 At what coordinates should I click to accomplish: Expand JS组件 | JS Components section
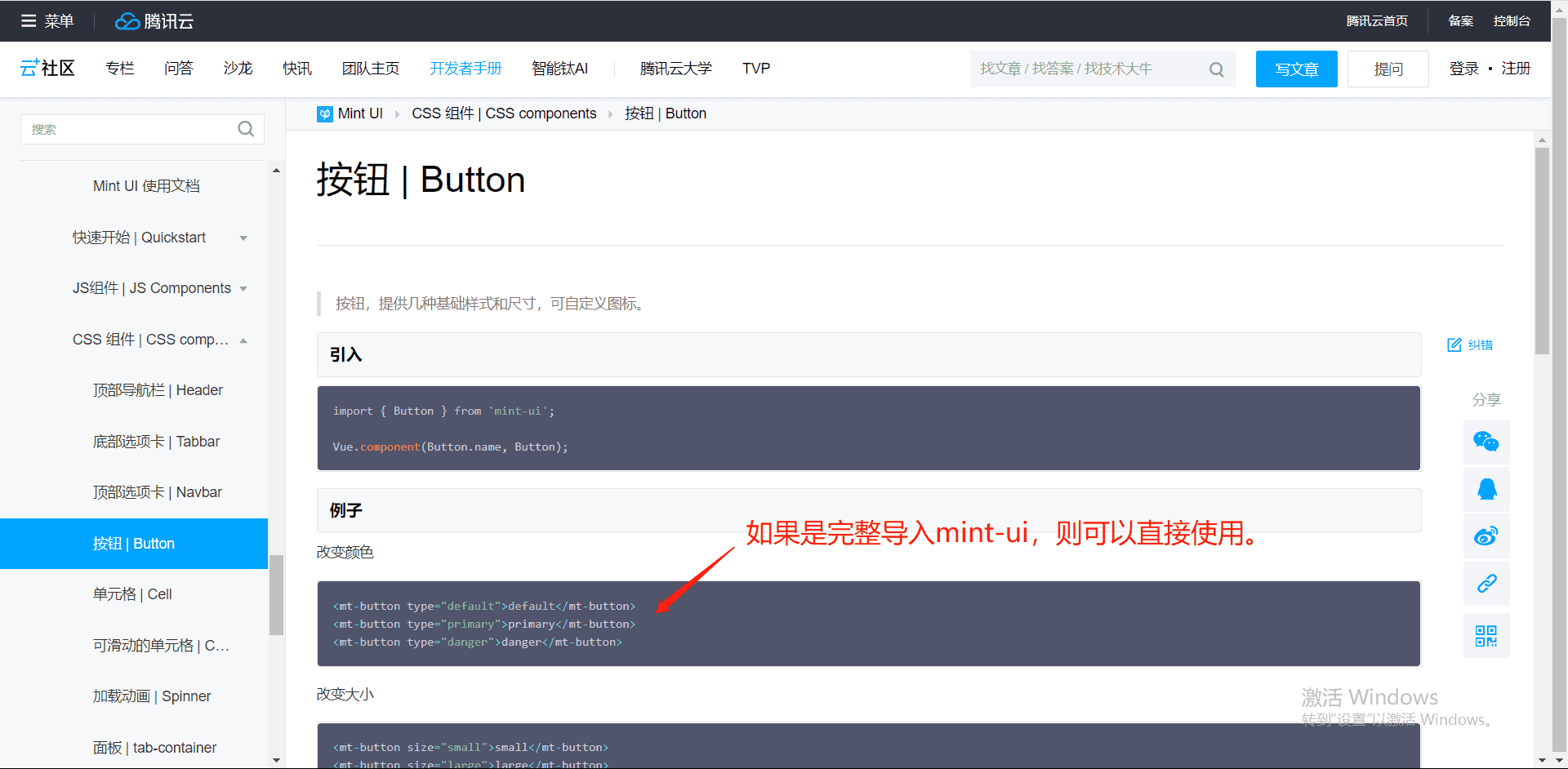point(243,289)
